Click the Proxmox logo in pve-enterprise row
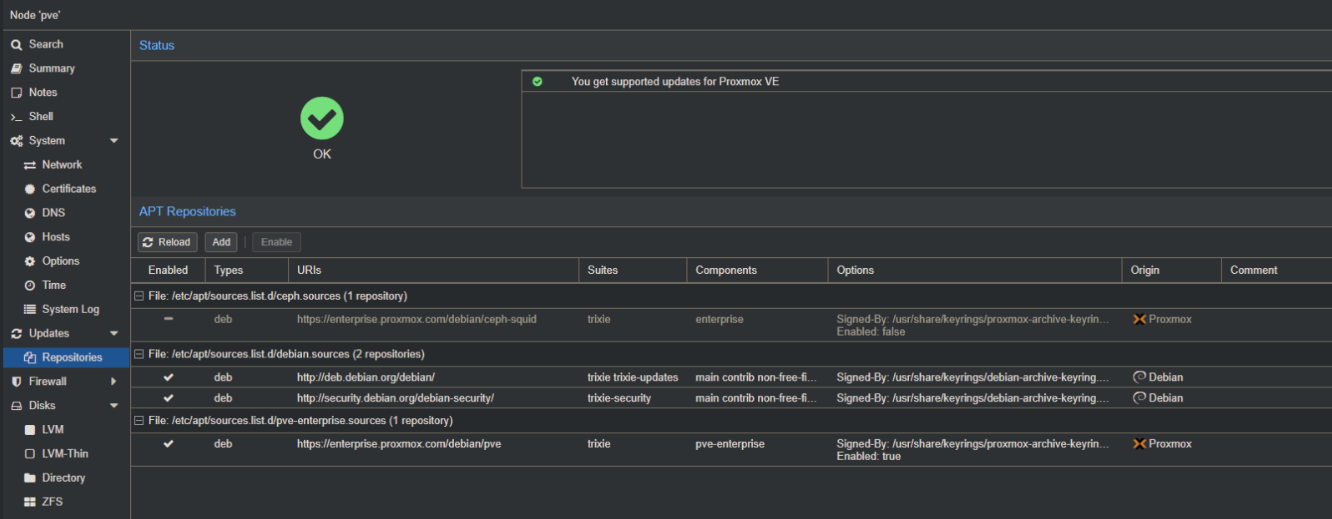Image resolution: width=1332 pixels, height=519 pixels. 1139,444
